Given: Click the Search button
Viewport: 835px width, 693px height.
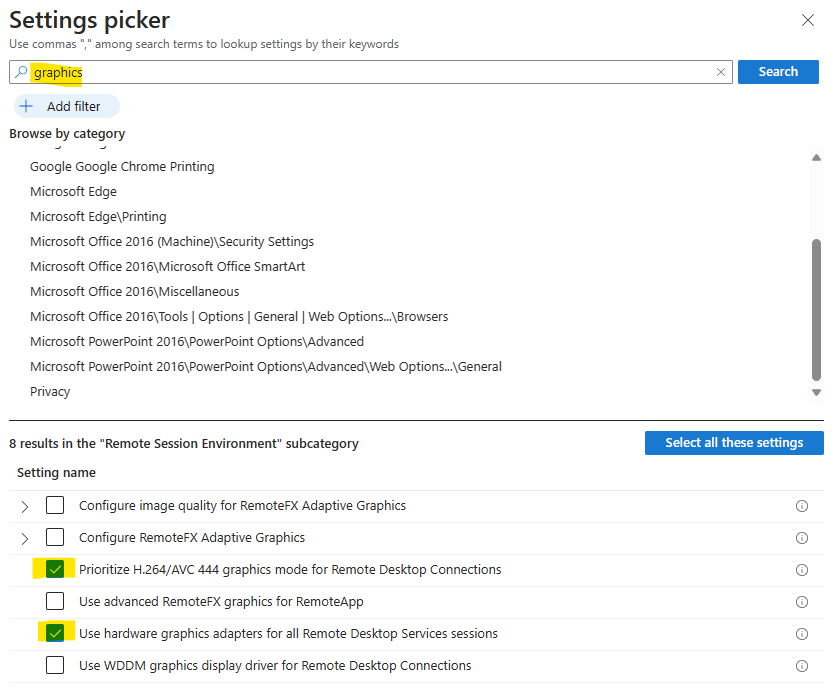Looking at the screenshot, I should point(778,72).
